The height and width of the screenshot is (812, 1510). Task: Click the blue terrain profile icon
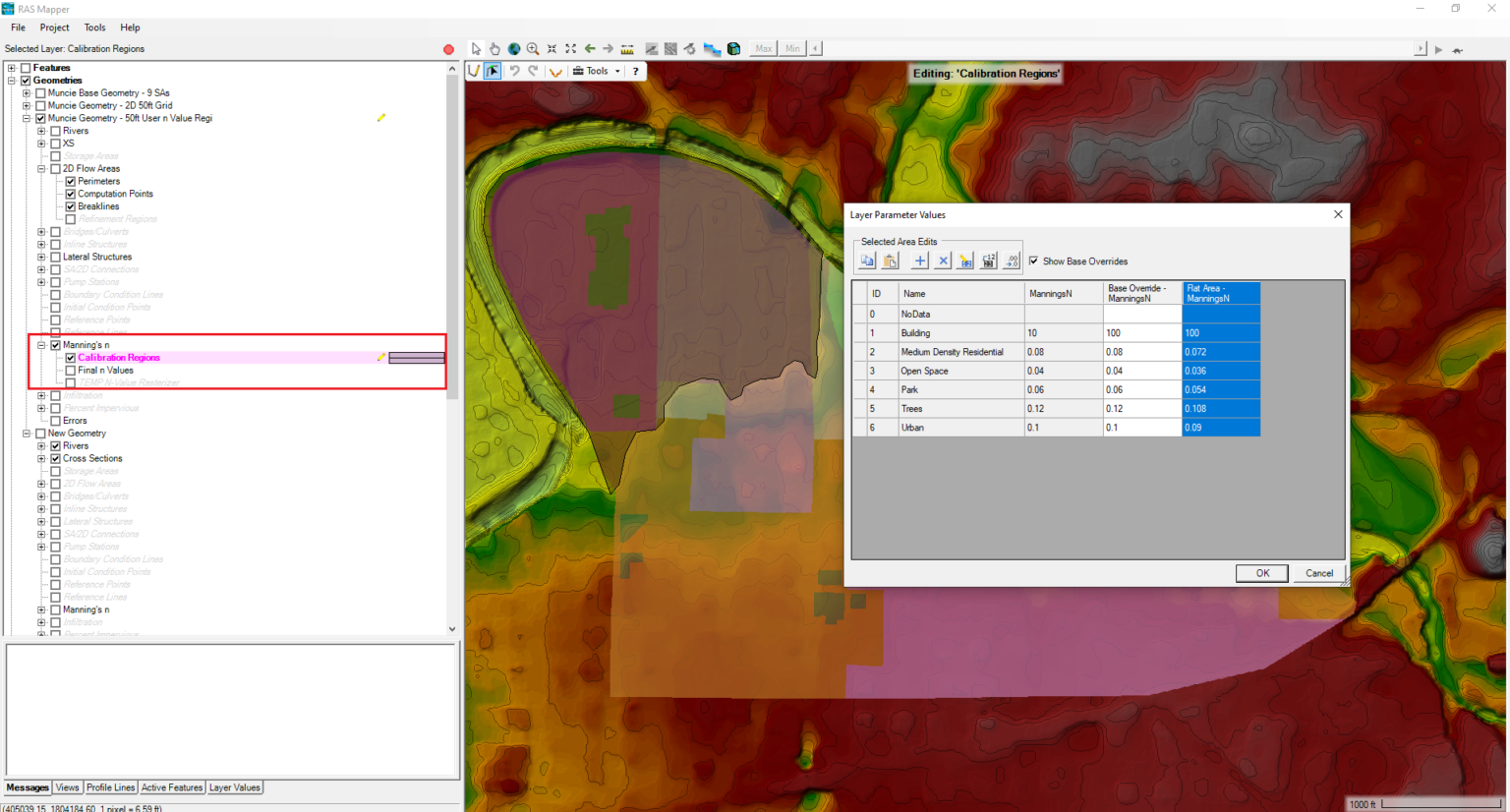click(x=712, y=48)
